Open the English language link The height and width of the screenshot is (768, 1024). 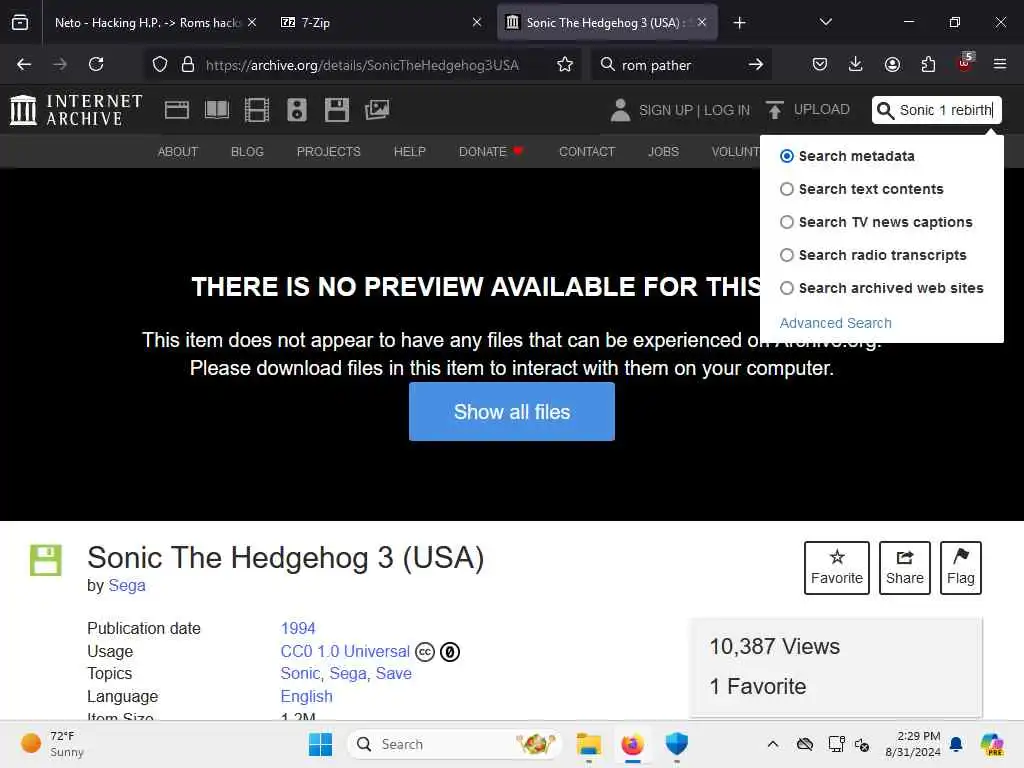(306, 696)
